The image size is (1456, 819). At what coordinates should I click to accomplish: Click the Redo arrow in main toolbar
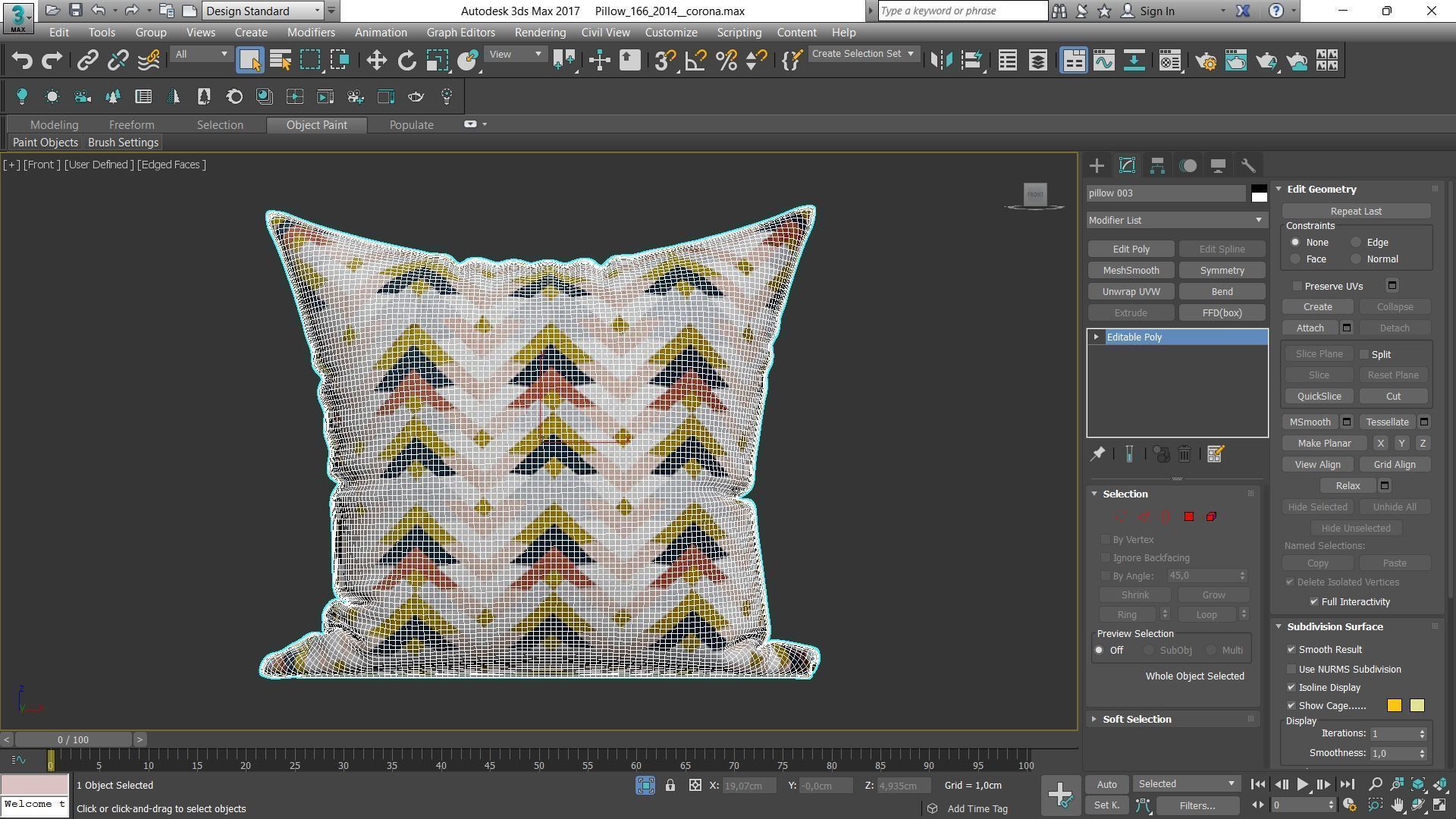click(x=52, y=61)
